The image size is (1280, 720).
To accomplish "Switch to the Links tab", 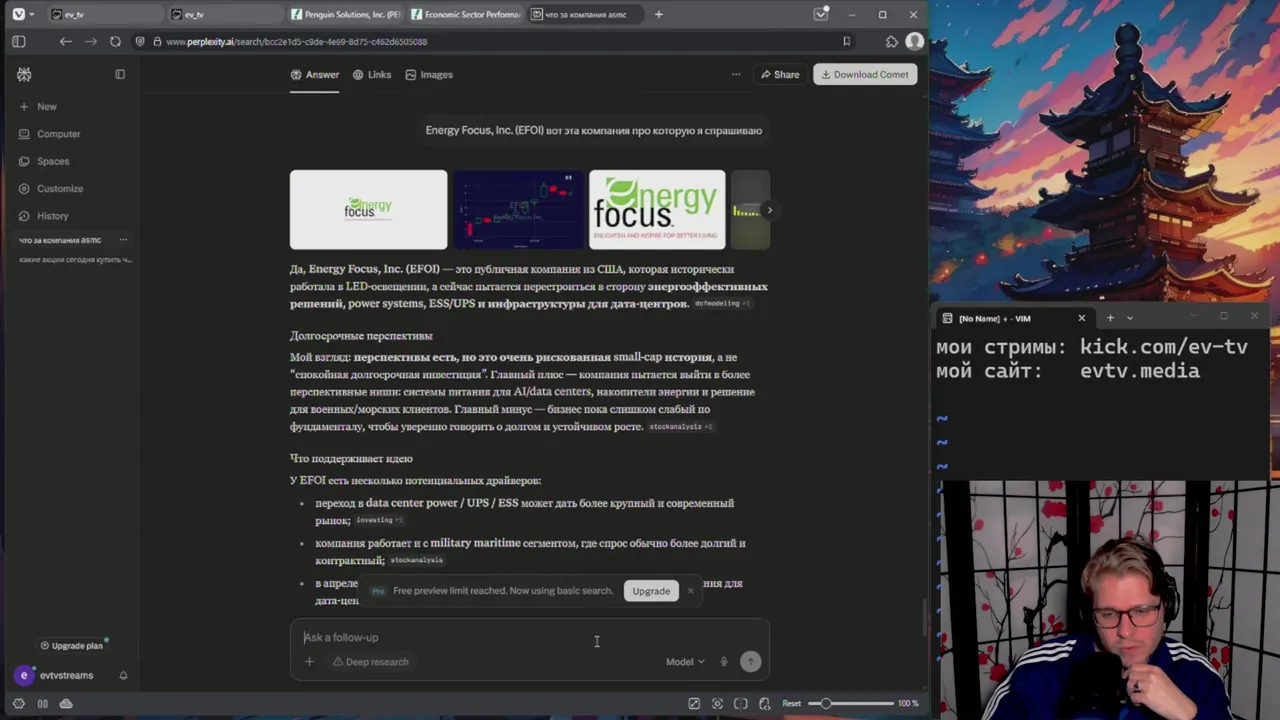I will 372,74.
